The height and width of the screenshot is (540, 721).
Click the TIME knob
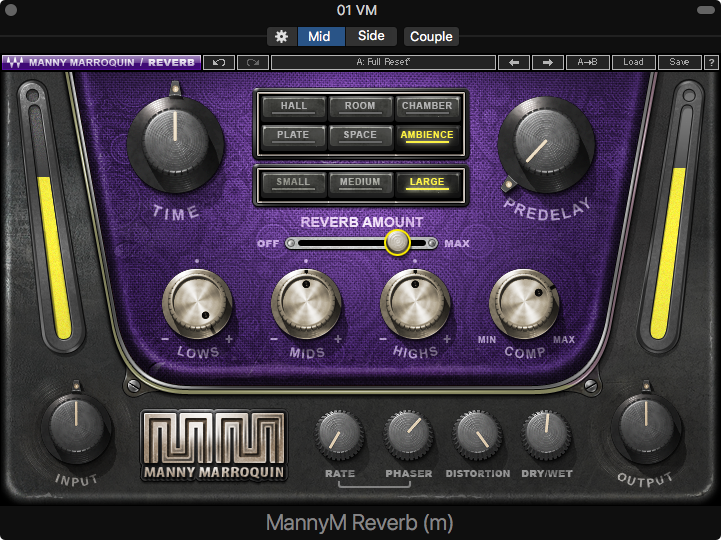point(175,144)
